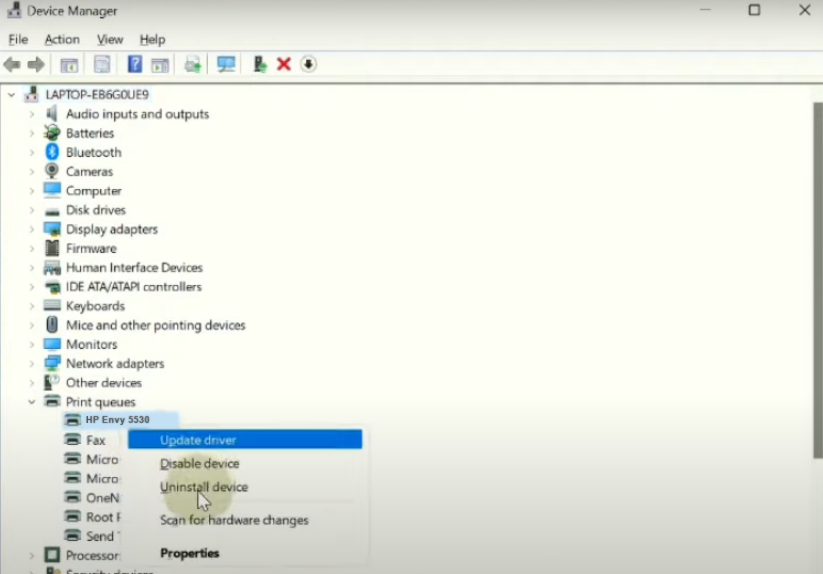Show/hide console tree toolbar icon
The image size is (823, 574).
point(69,65)
